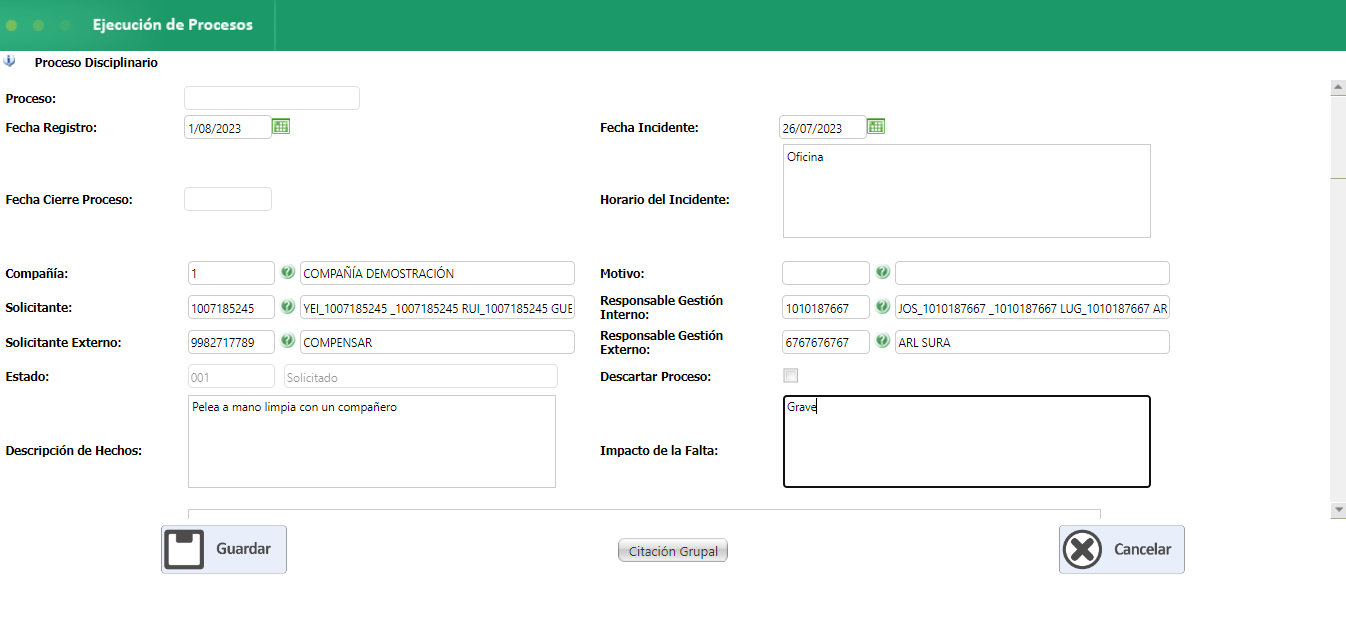Tick the Descartar Proceso checkbox
Image resolution: width=1346 pixels, height=617 pixels.
point(790,376)
